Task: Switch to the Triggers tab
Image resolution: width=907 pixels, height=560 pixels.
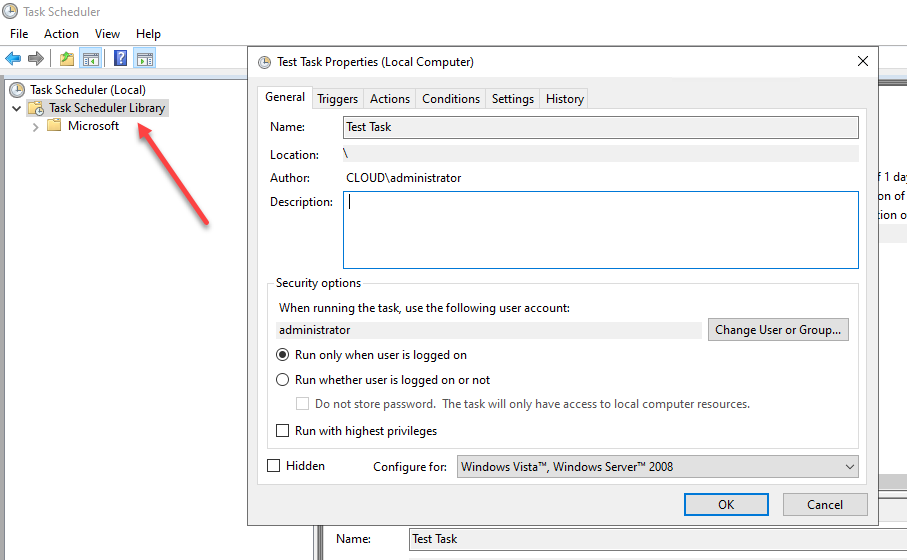Action: [338, 99]
